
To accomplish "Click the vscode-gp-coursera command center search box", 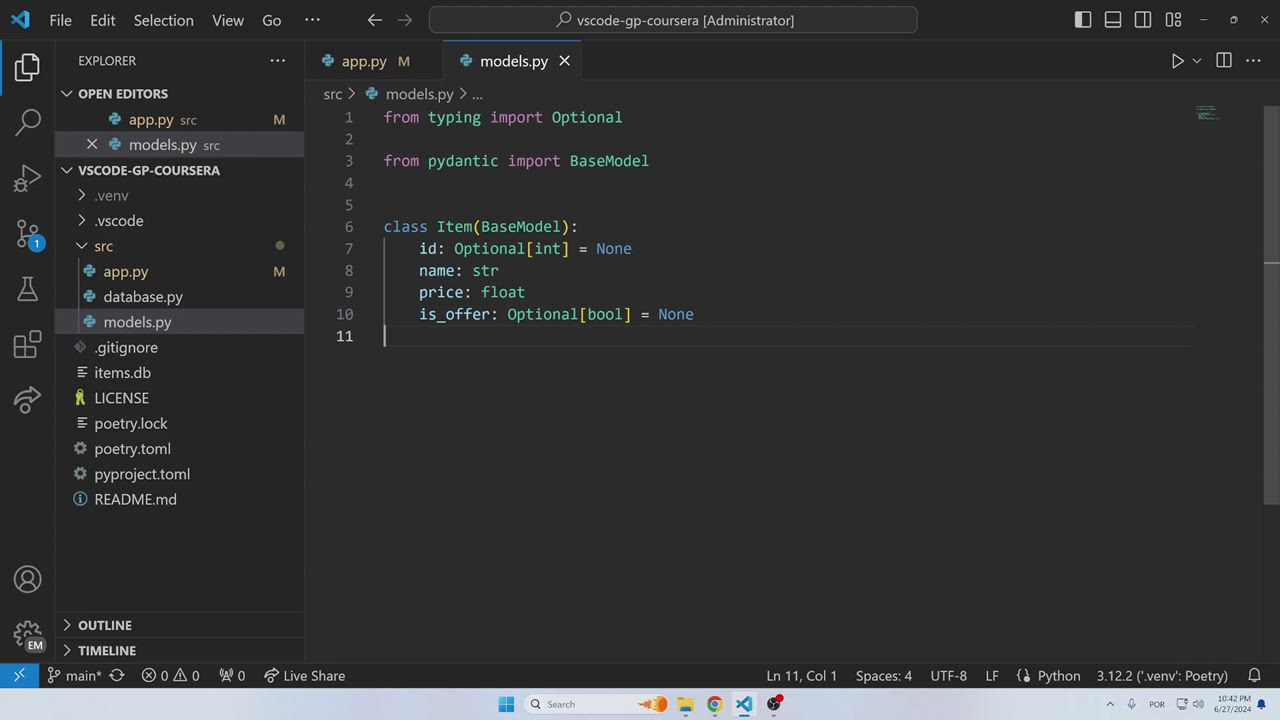I will [672, 20].
